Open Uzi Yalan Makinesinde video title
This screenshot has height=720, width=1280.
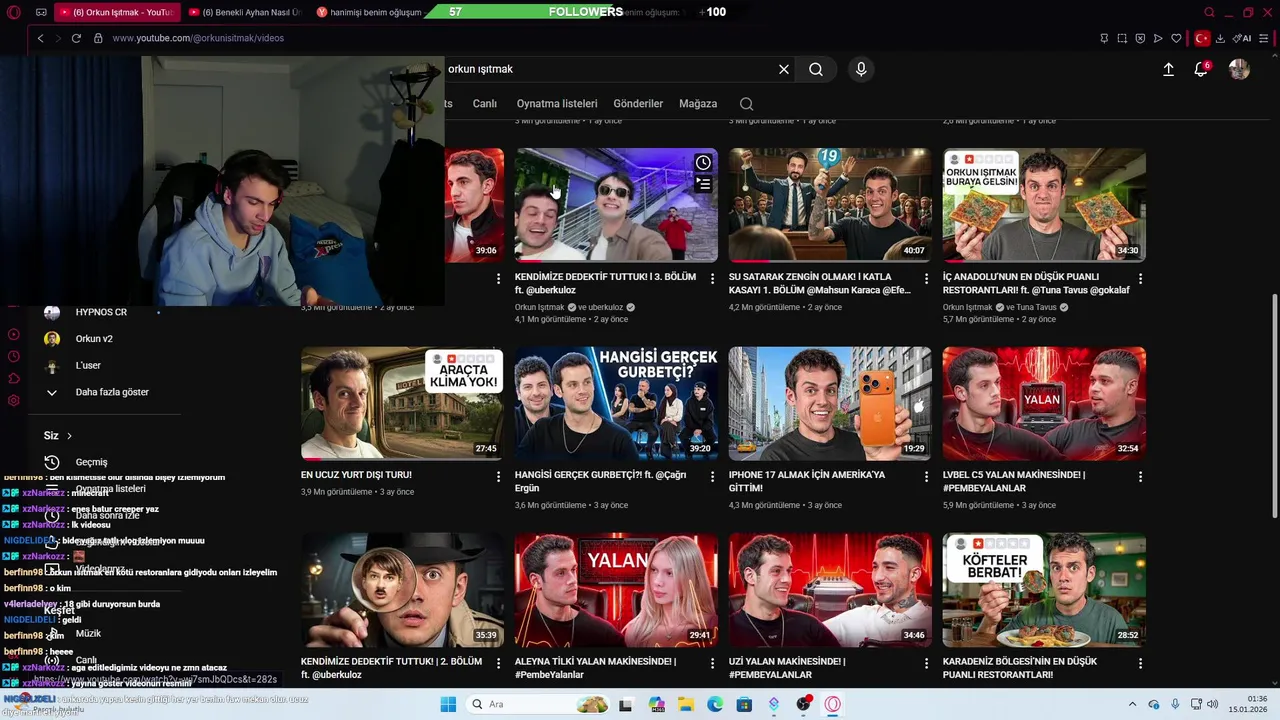pyautogui.click(x=787, y=668)
